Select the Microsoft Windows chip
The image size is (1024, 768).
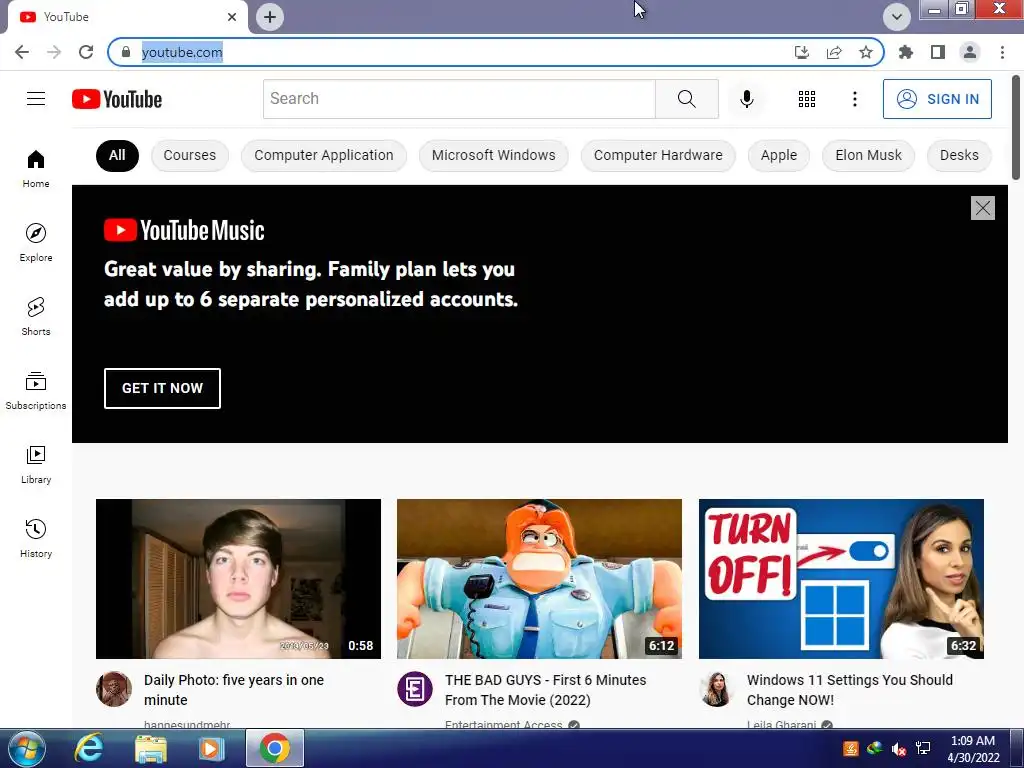click(494, 155)
